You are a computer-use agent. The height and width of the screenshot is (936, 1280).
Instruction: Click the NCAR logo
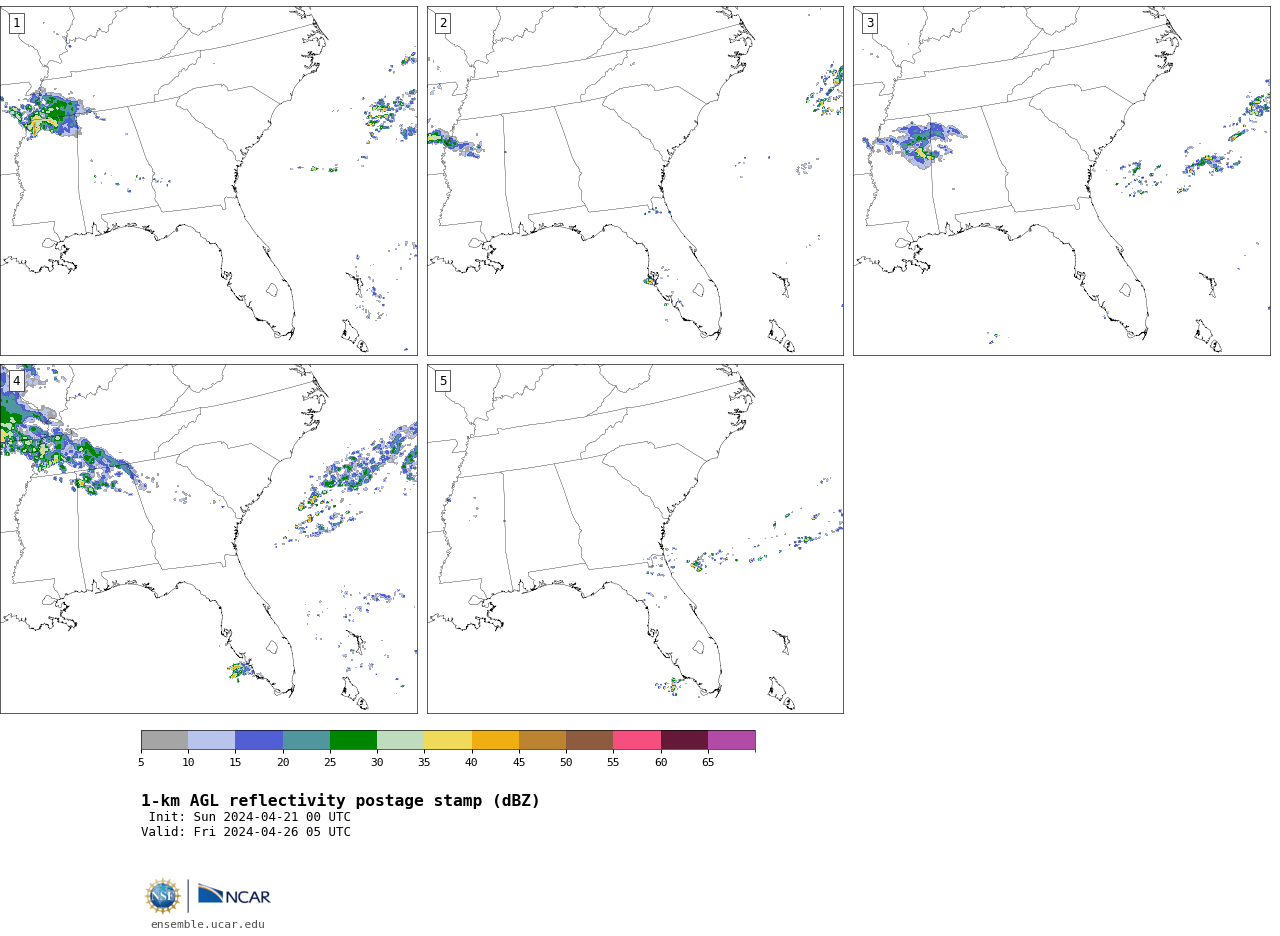click(x=234, y=895)
